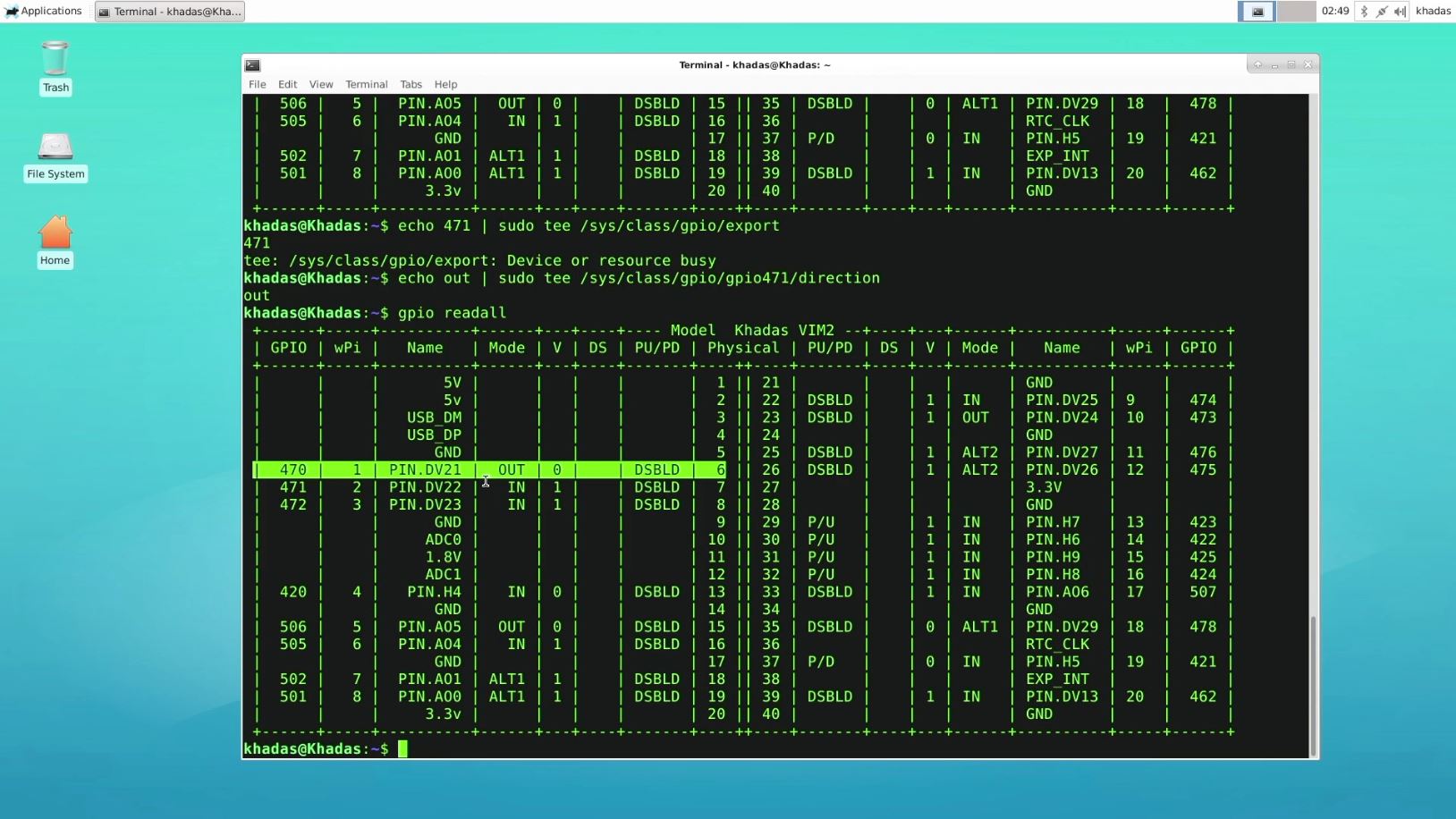Viewport: 1456px width, 819px height.
Task: Switch to first workspace in pager
Action: click(1257, 12)
